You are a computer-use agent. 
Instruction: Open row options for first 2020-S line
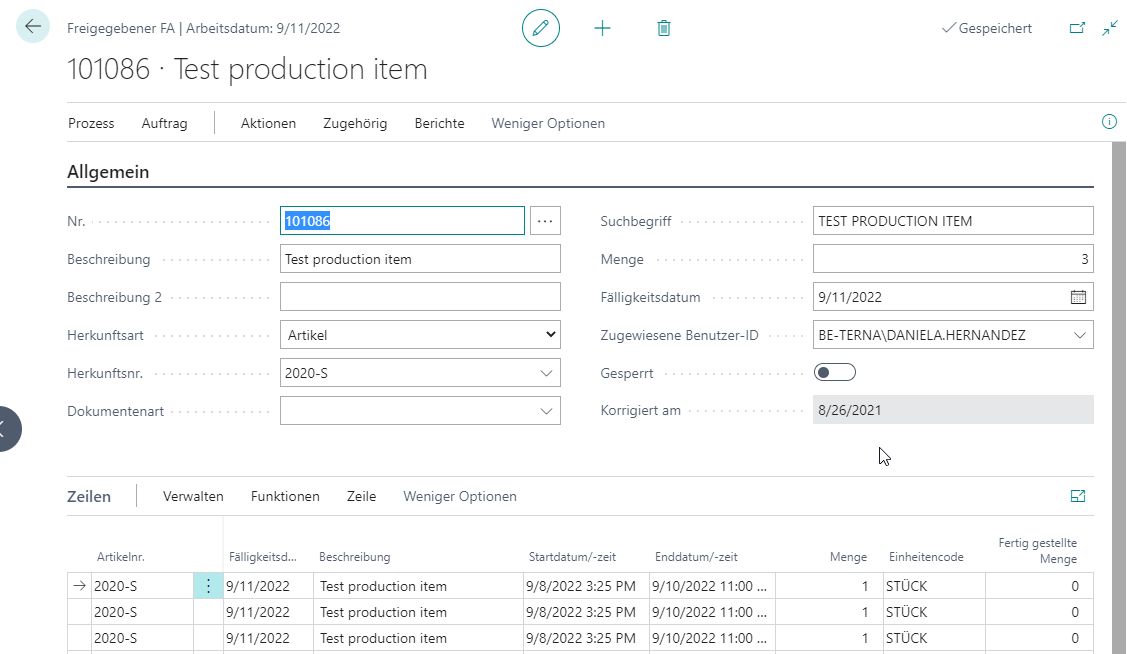point(208,586)
